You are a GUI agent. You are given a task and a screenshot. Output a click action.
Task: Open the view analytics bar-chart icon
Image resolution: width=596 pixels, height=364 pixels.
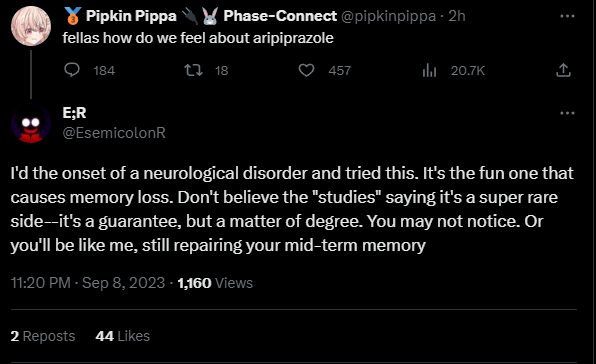coord(429,70)
